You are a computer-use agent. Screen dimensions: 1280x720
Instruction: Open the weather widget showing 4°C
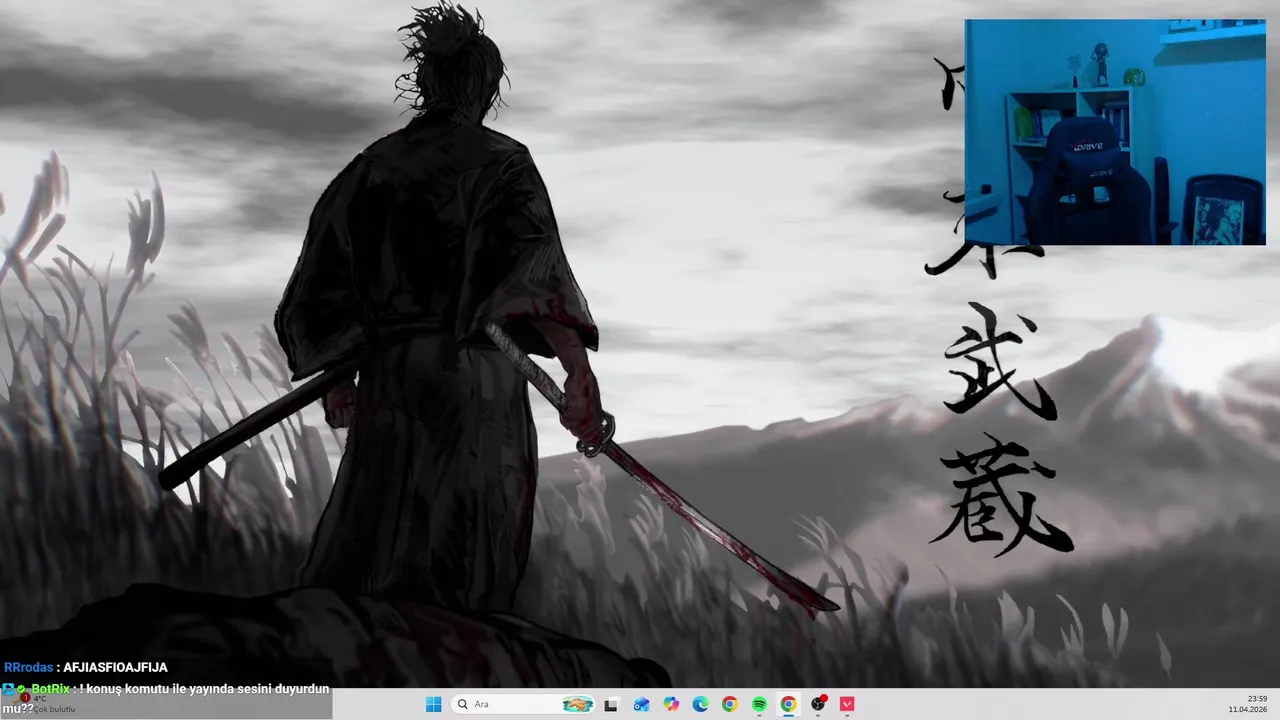(45, 704)
